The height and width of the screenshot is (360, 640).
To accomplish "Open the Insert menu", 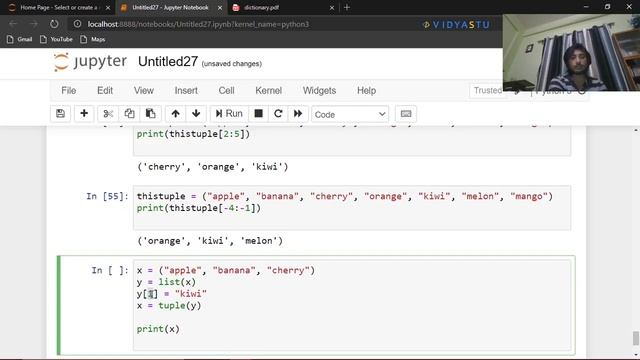I will point(186,91).
